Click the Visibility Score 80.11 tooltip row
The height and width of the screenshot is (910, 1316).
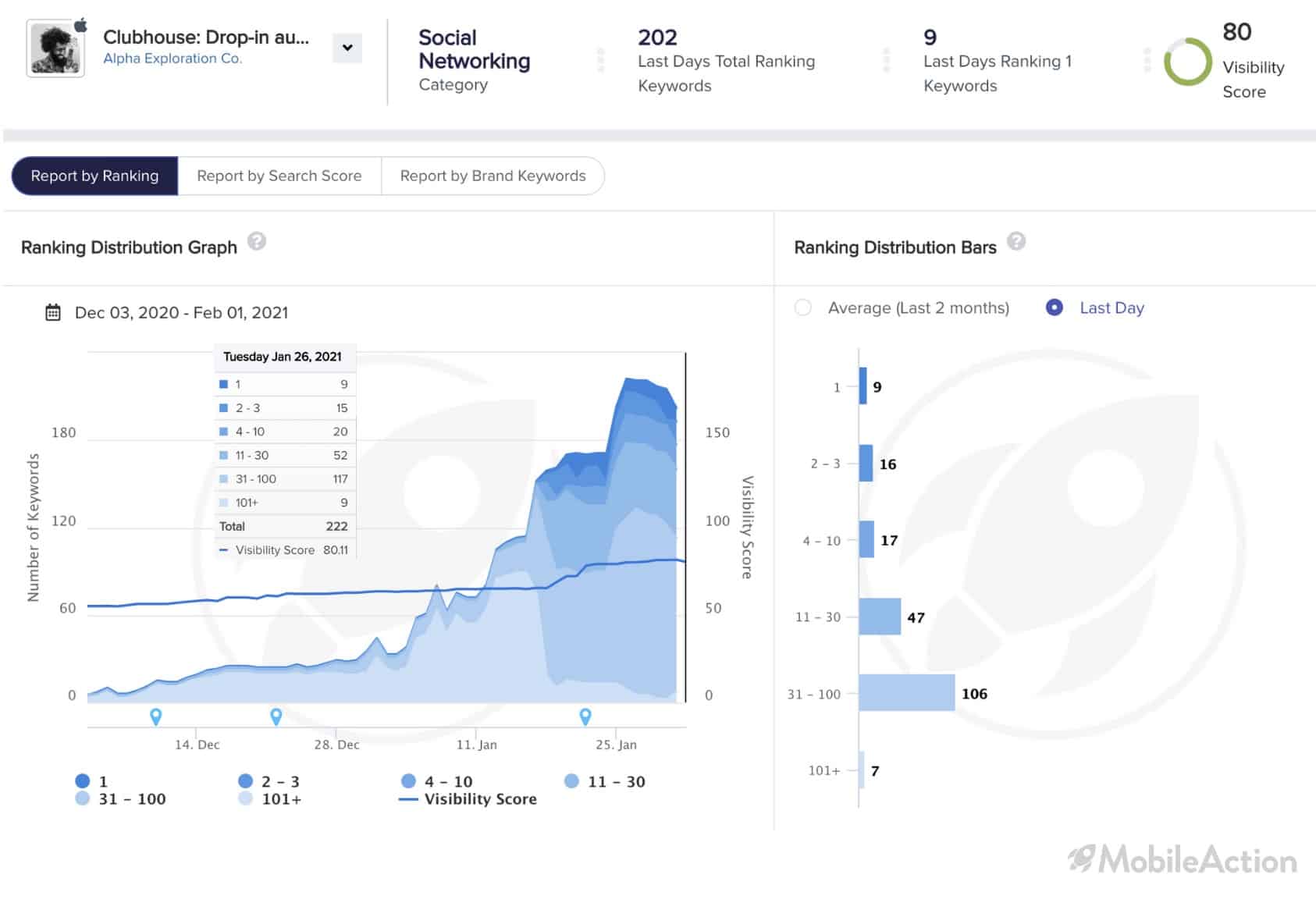coord(284,550)
